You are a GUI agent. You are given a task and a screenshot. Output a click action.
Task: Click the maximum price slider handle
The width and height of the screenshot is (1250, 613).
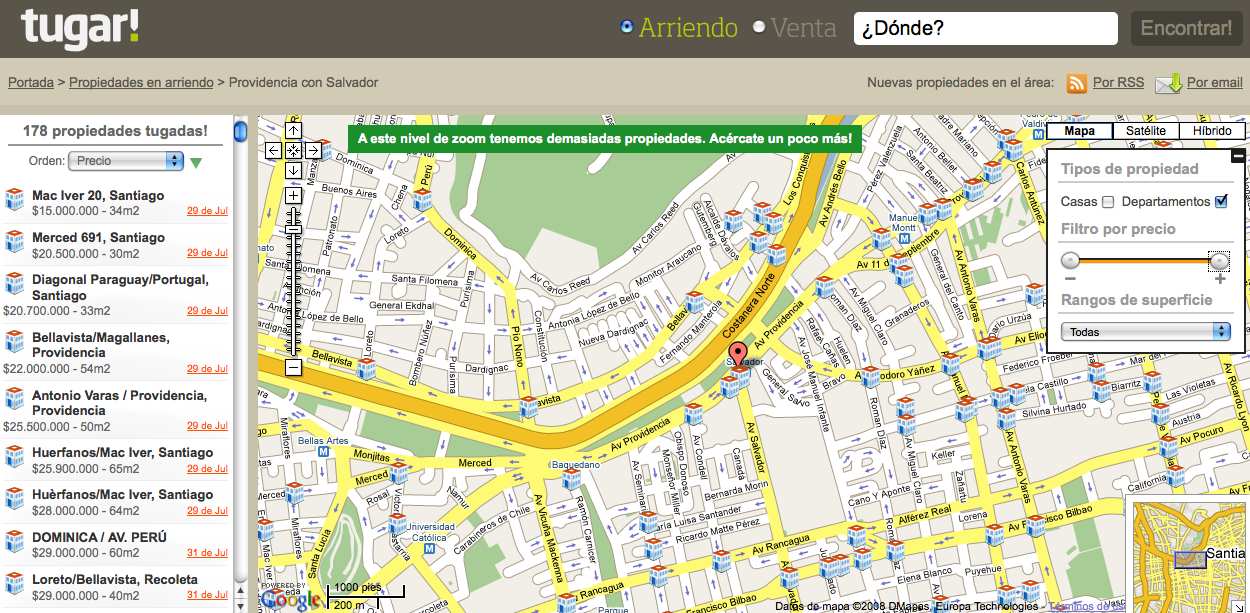[x=1219, y=261]
